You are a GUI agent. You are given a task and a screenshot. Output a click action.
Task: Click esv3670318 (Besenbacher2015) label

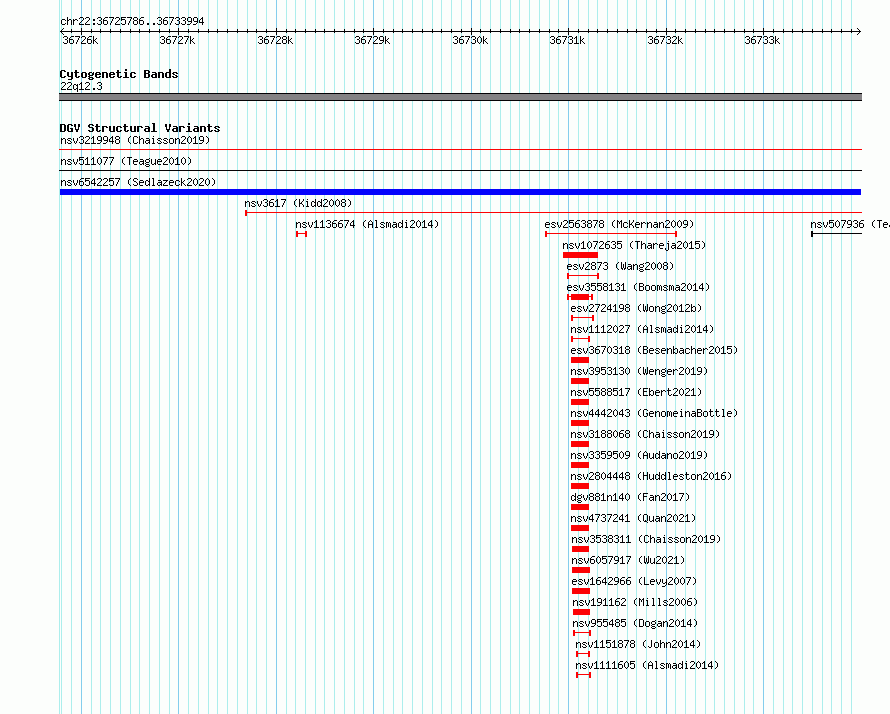654,350
